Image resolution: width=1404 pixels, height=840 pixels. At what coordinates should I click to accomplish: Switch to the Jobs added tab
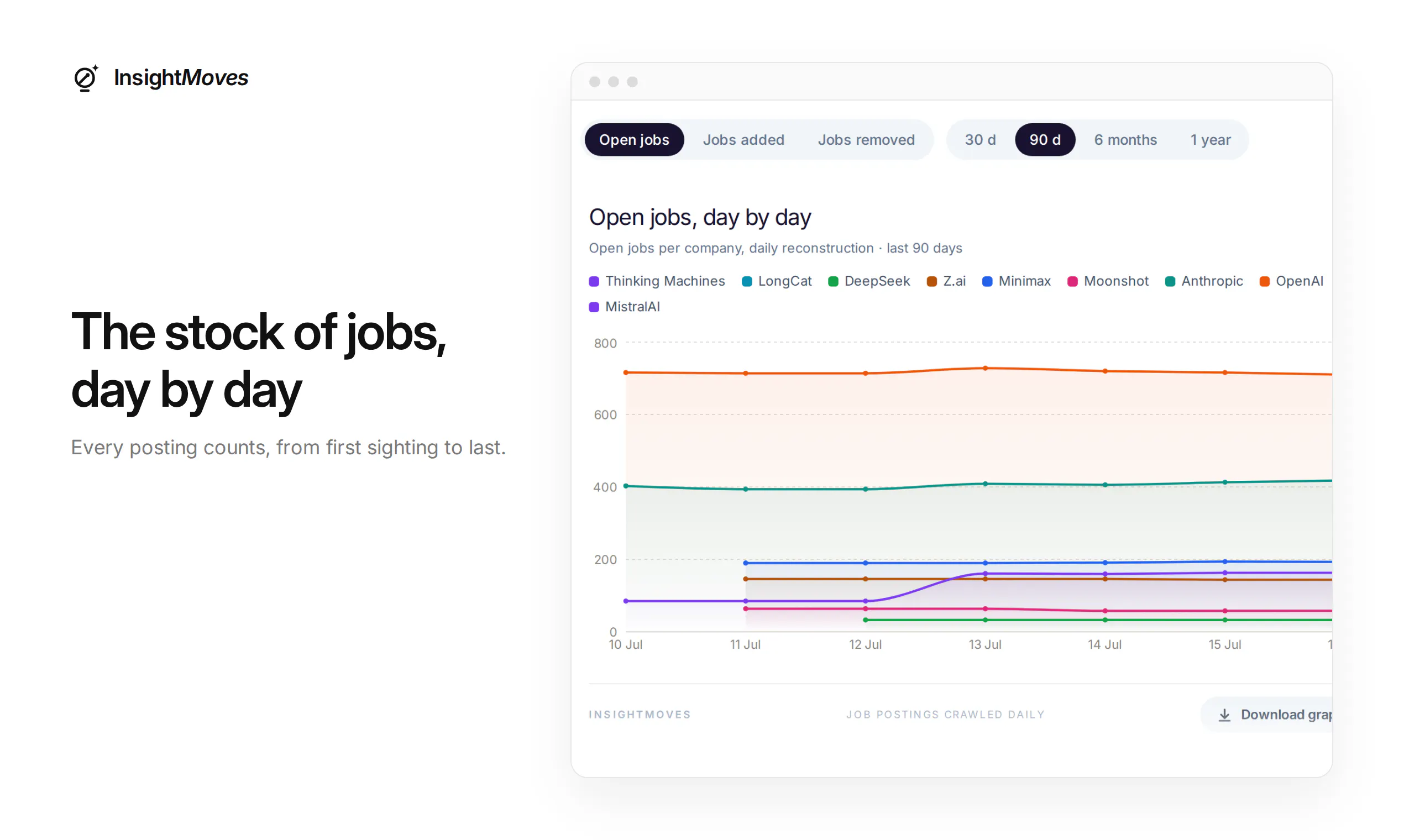743,140
